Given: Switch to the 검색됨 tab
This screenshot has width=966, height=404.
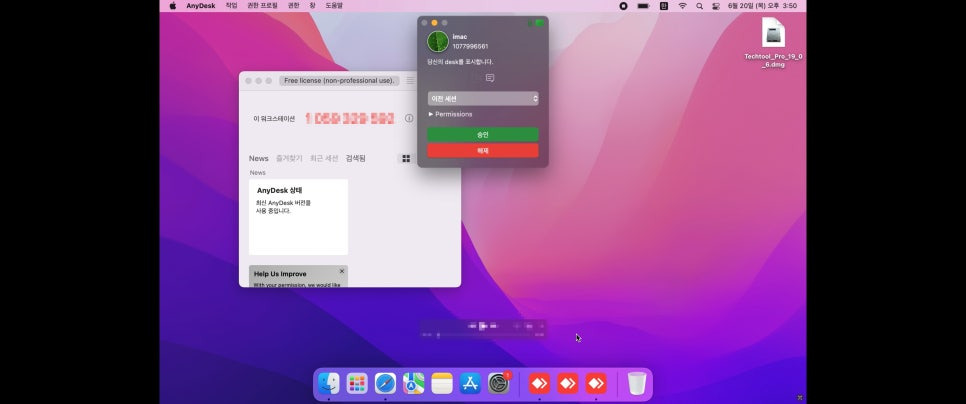Looking at the screenshot, I should coord(355,158).
